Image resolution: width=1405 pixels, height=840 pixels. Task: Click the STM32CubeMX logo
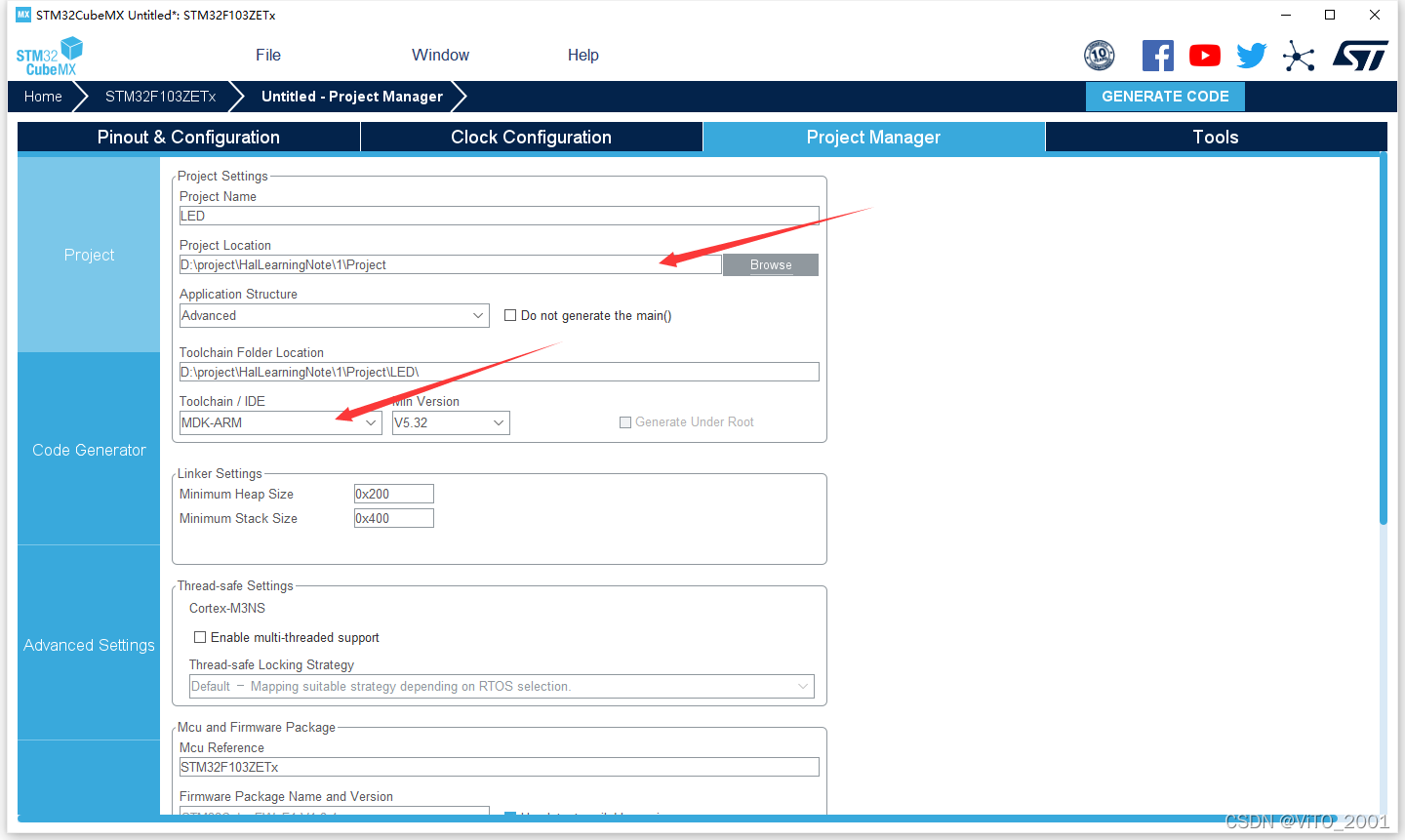pos(50,57)
